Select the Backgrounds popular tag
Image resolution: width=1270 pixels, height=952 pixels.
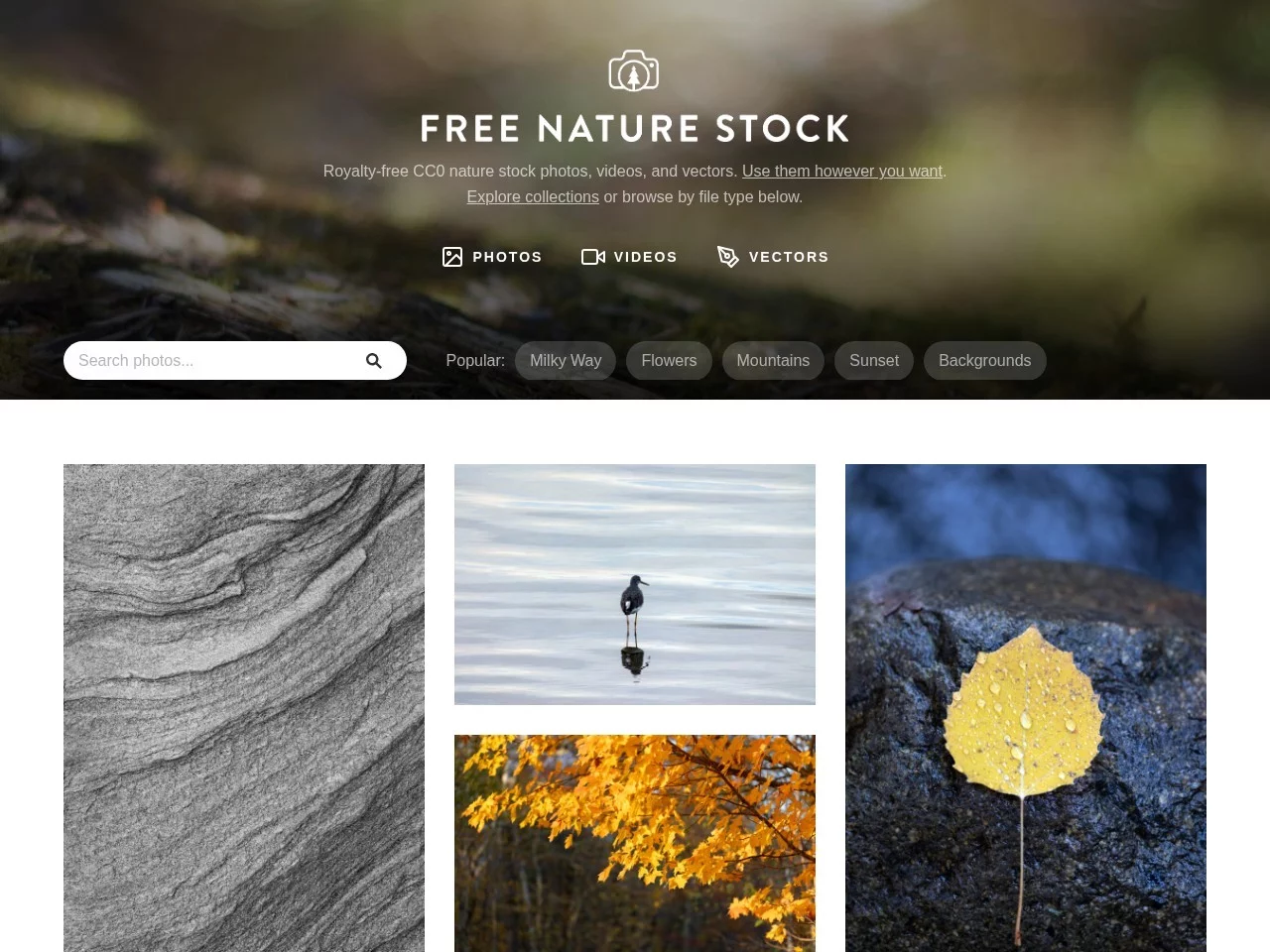985,361
